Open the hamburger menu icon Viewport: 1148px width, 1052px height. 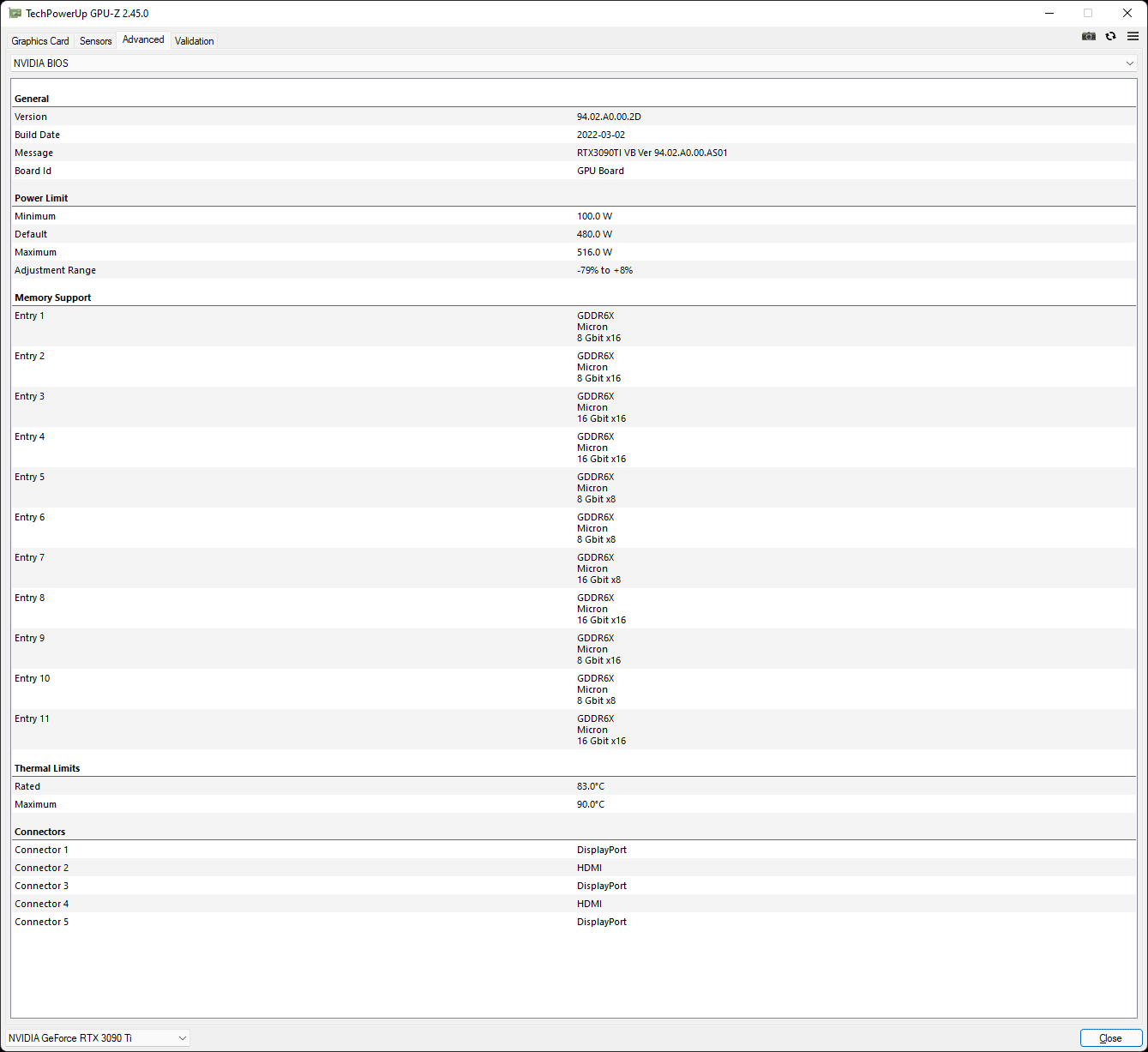coord(1133,36)
